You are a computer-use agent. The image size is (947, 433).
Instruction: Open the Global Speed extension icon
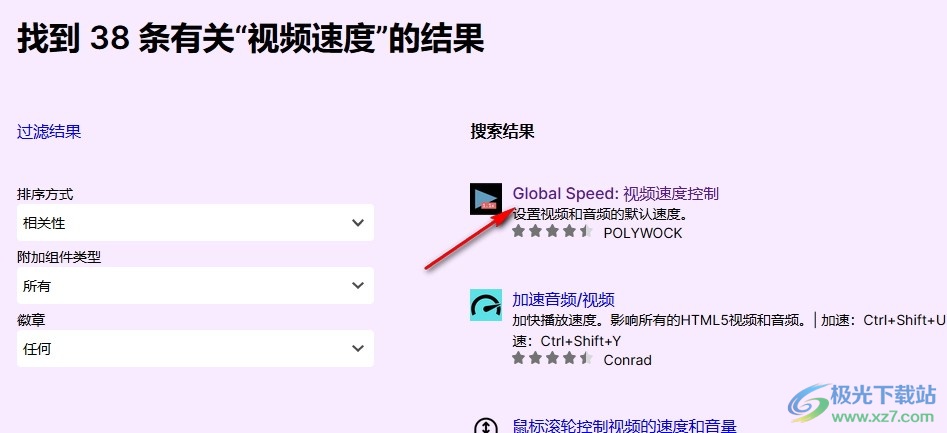click(486, 199)
